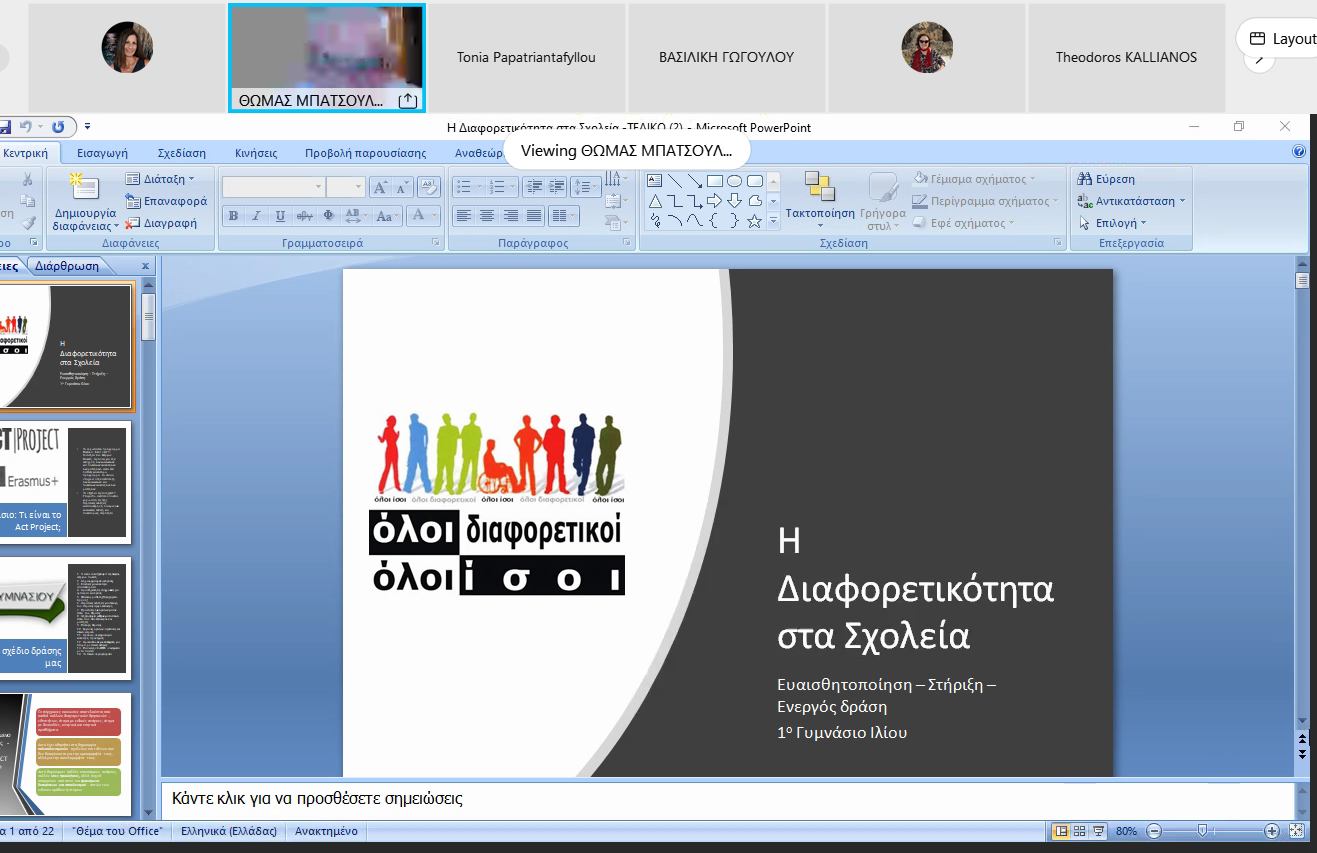Justify text alignment
The image size is (1317, 853).
535,215
